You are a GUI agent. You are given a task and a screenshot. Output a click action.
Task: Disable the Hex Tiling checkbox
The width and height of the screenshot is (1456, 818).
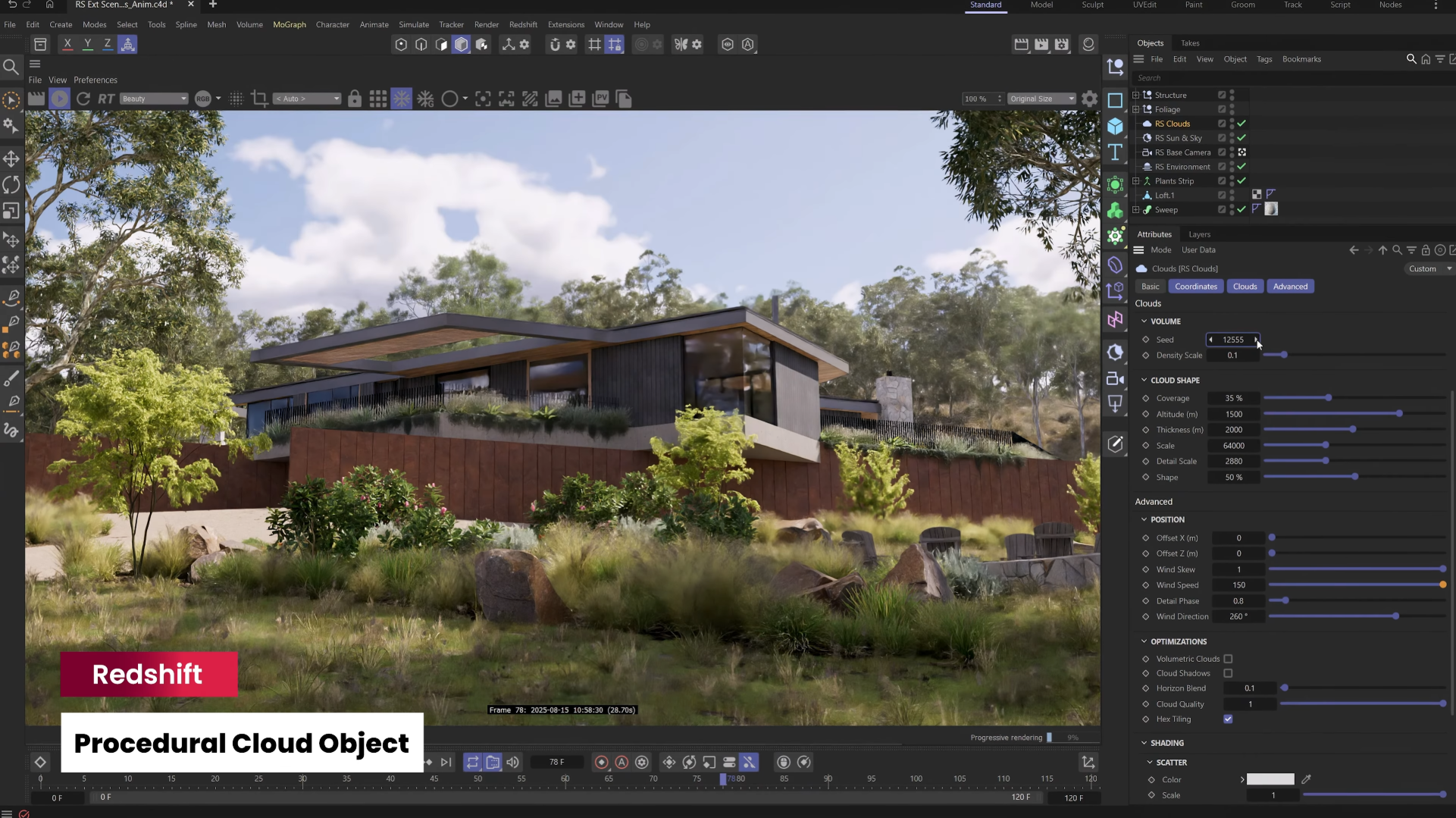click(1228, 719)
